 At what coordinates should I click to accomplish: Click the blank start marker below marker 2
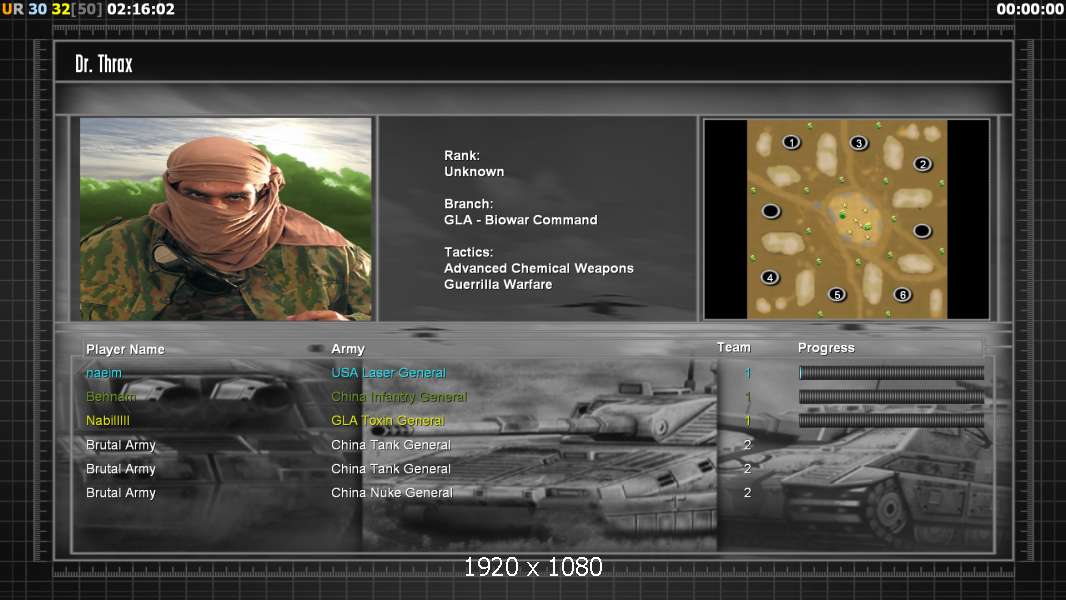tap(922, 231)
